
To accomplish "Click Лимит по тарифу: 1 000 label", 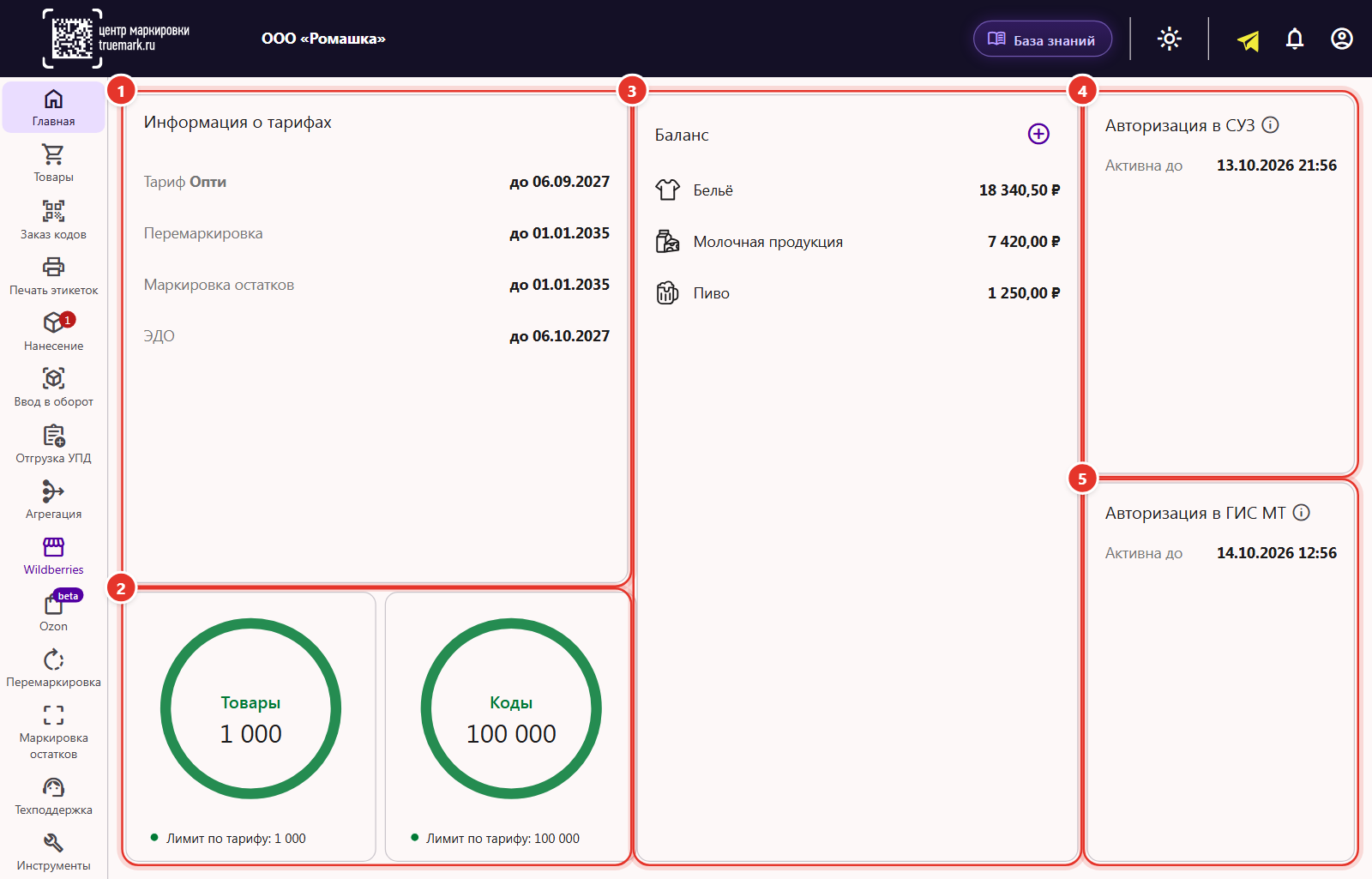I will tap(236, 839).
